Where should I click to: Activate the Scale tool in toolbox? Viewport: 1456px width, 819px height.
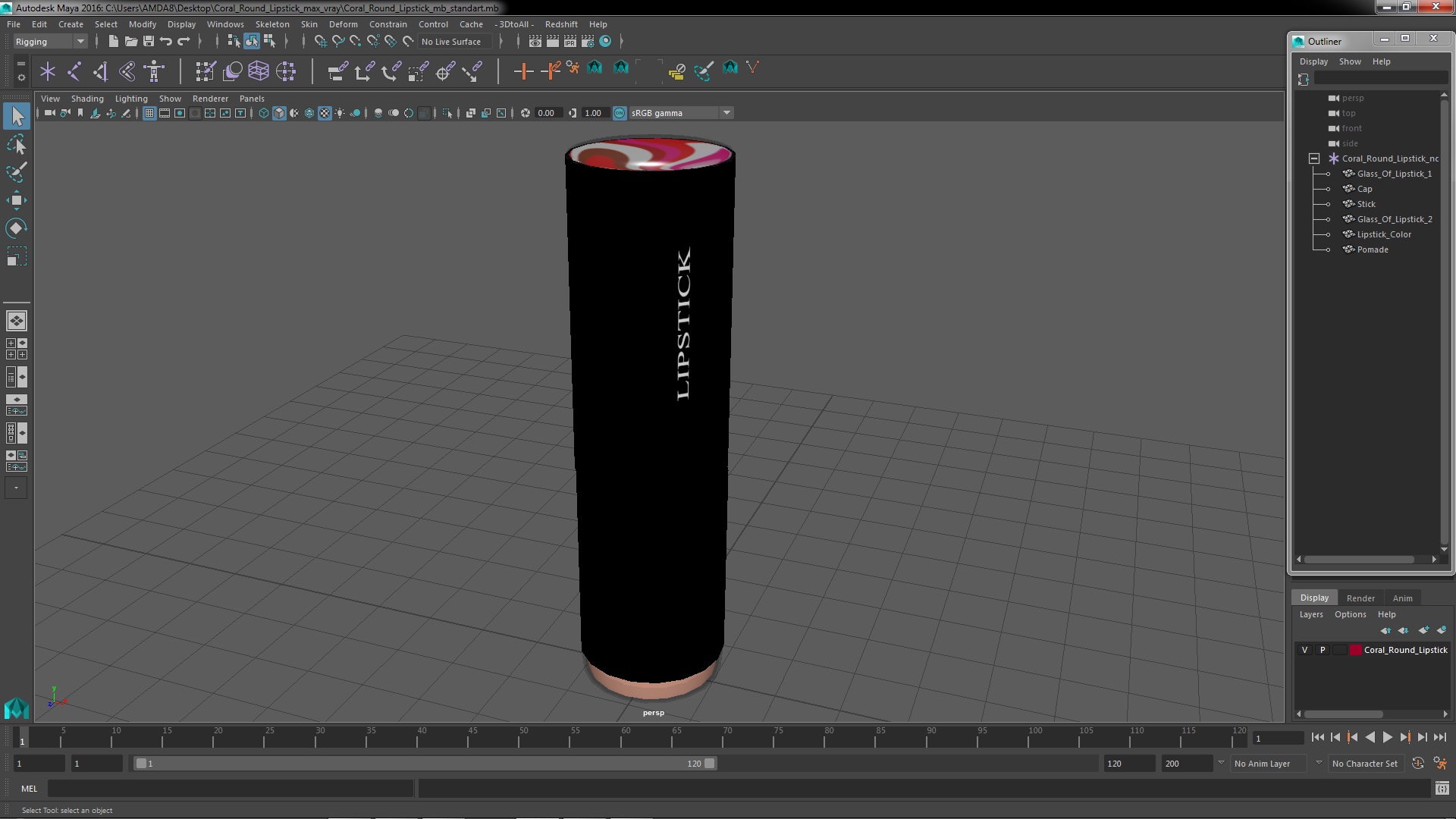click(x=17, y=256)
